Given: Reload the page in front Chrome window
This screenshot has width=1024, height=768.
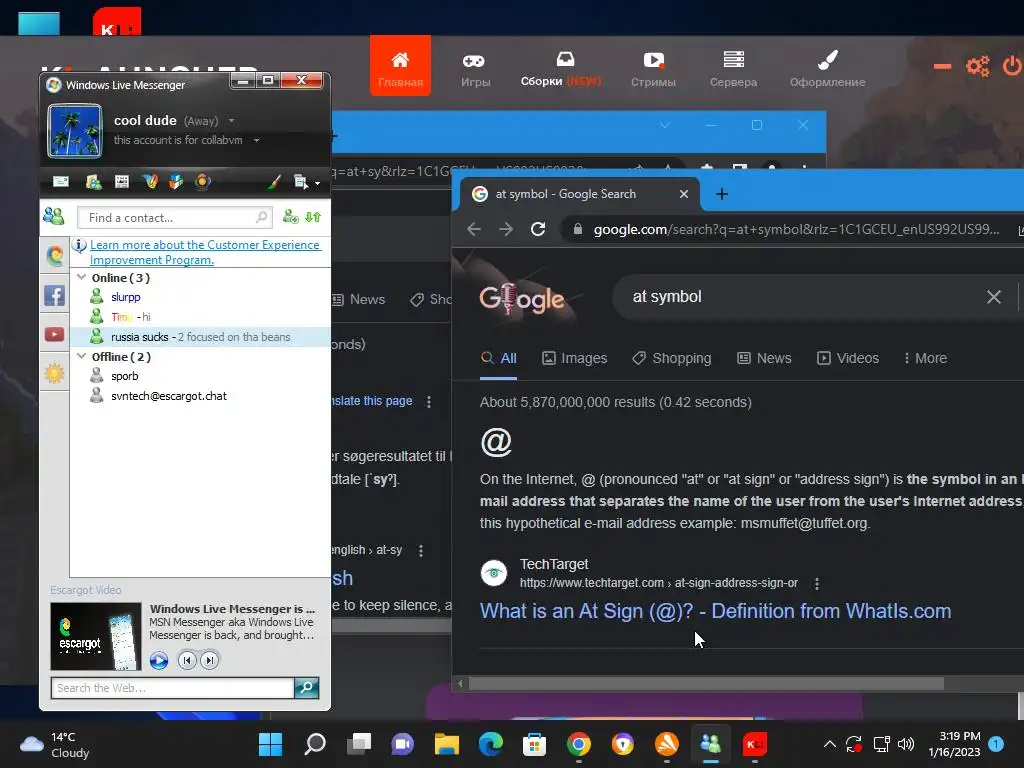Looking at the screenshot, I should [537, 229].
